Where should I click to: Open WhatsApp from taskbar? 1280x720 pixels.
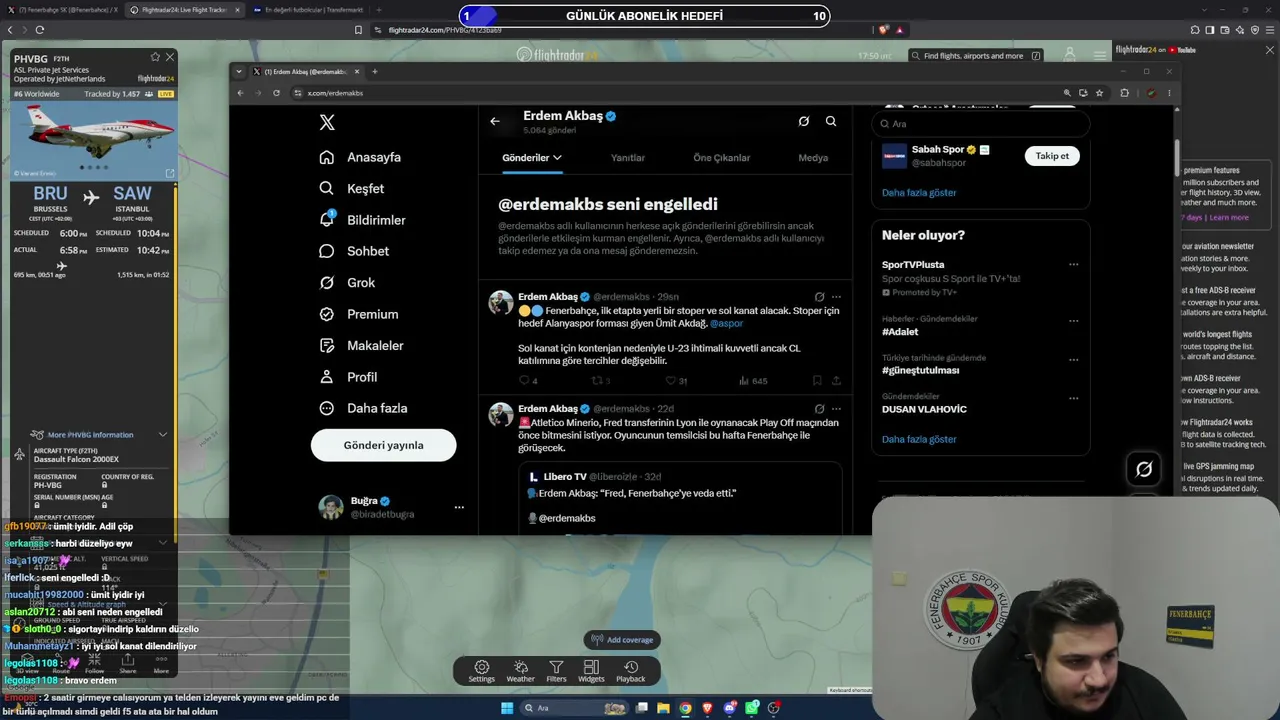752,708
